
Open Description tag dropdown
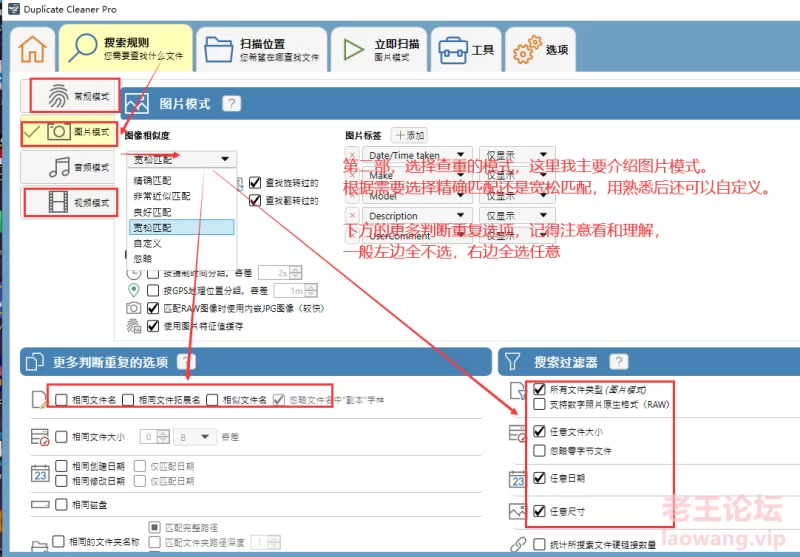coord(417,215)
